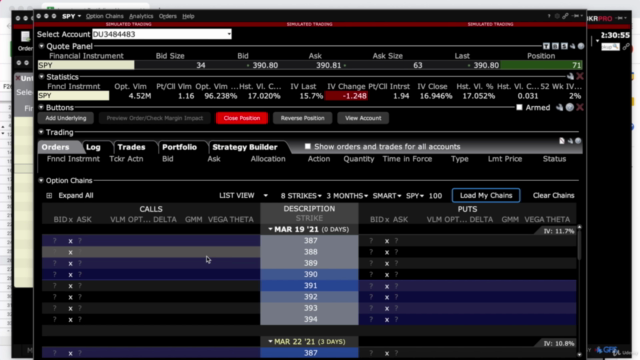Click the SPY ask price 390.81
Screen dimensions: 640x360
tap(328, 65)
